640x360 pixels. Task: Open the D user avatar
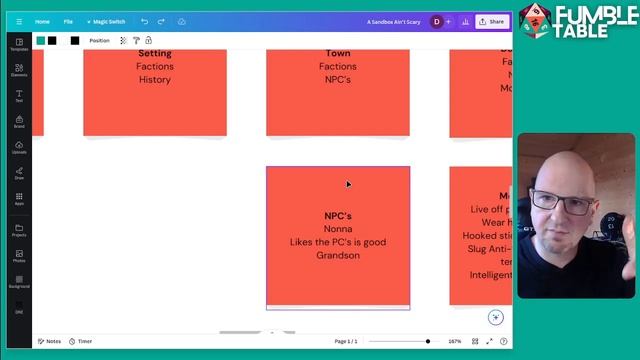436,22
